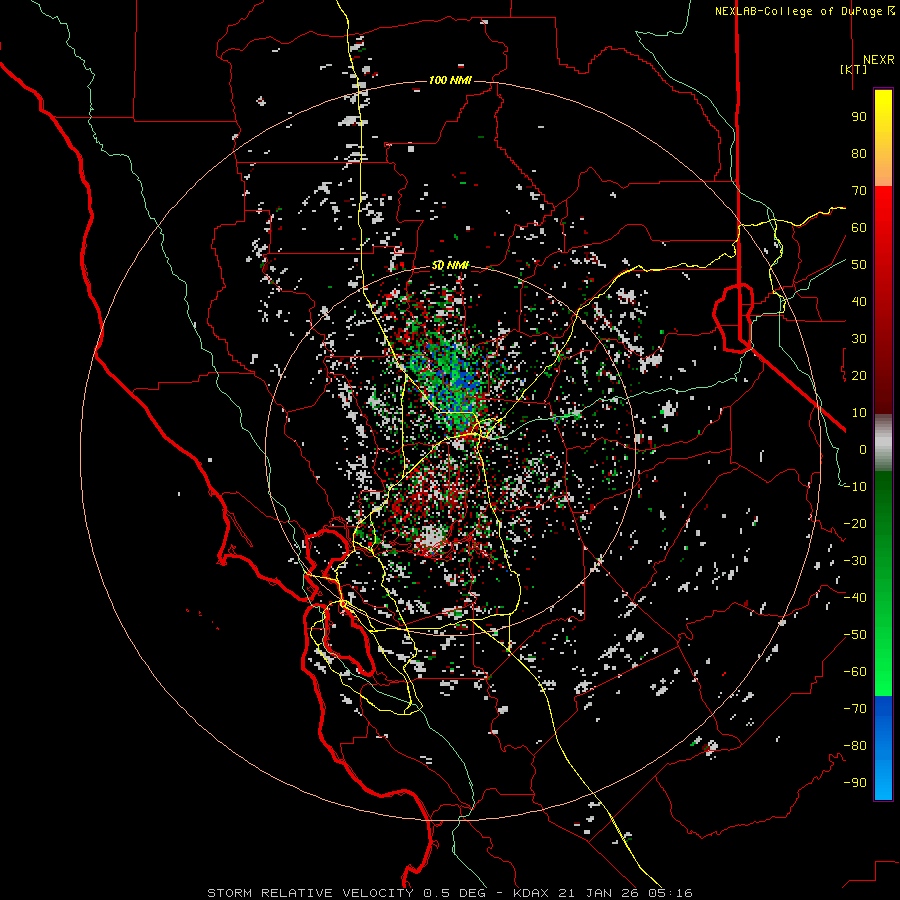
Task: Click the [KT] units label
Action: coord(854,69)
